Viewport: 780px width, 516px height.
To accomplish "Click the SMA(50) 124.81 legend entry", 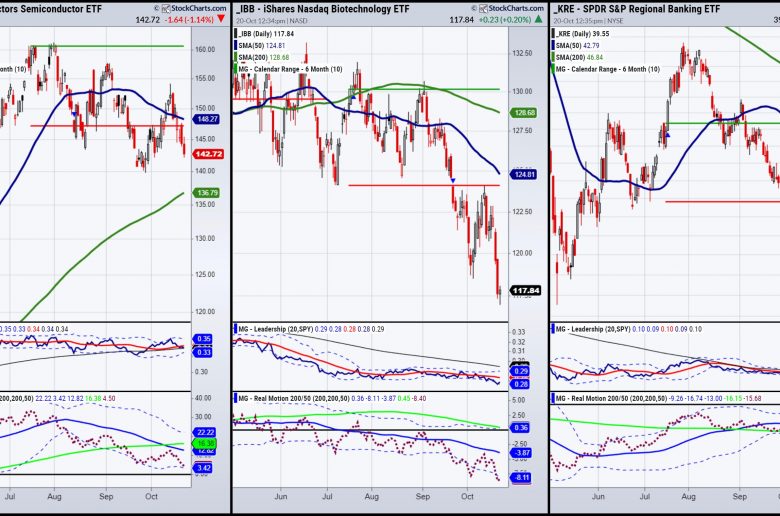I will pos(262,45).
